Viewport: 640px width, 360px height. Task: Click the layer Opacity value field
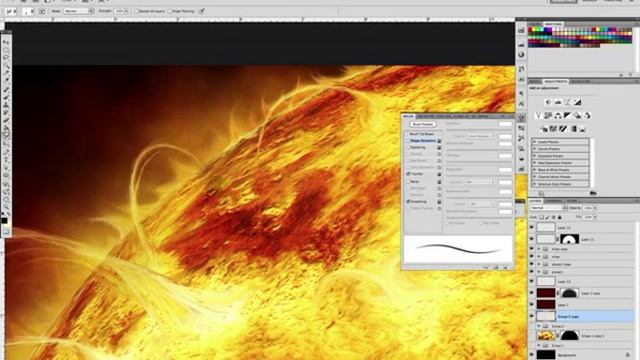[588, 208]
